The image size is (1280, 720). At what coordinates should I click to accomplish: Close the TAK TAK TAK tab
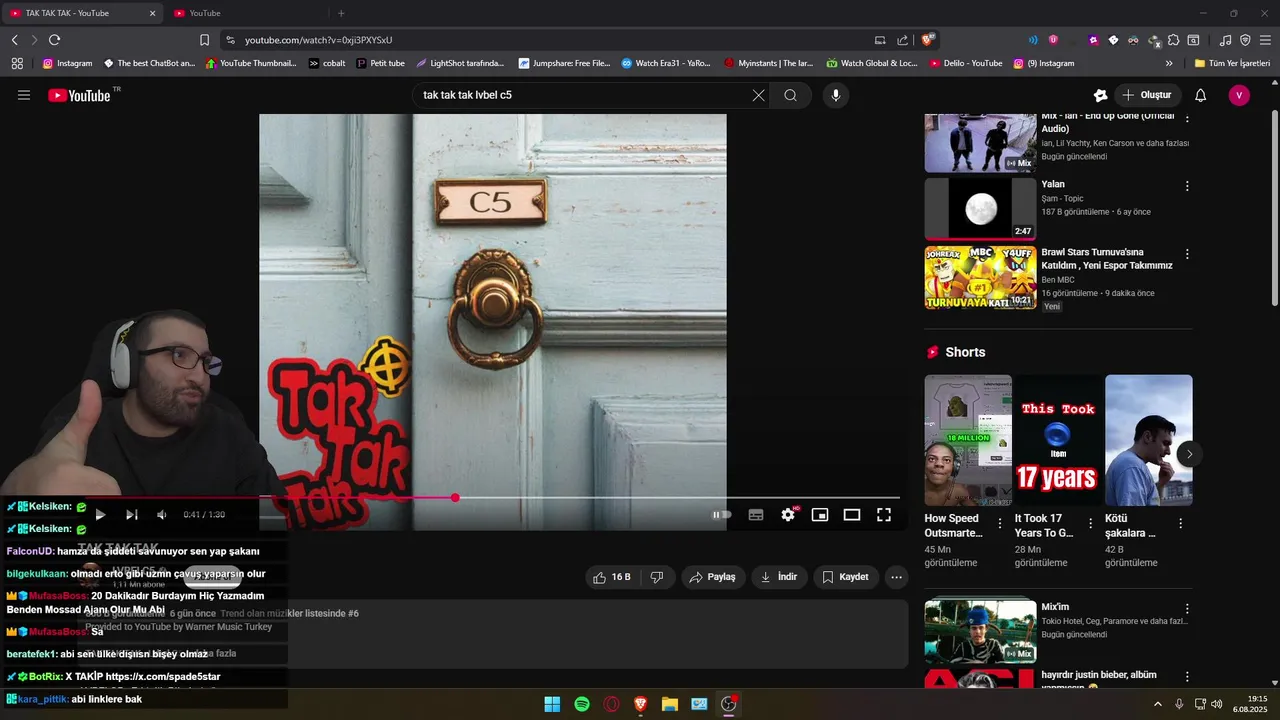click(152, 13)
